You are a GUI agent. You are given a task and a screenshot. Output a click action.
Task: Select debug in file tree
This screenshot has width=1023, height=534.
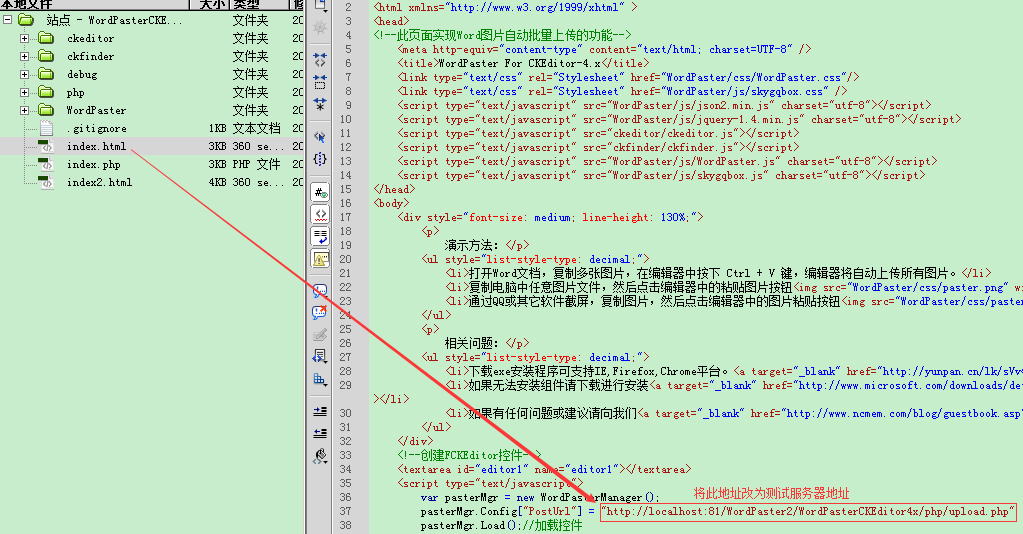click(x=82, y=74)
